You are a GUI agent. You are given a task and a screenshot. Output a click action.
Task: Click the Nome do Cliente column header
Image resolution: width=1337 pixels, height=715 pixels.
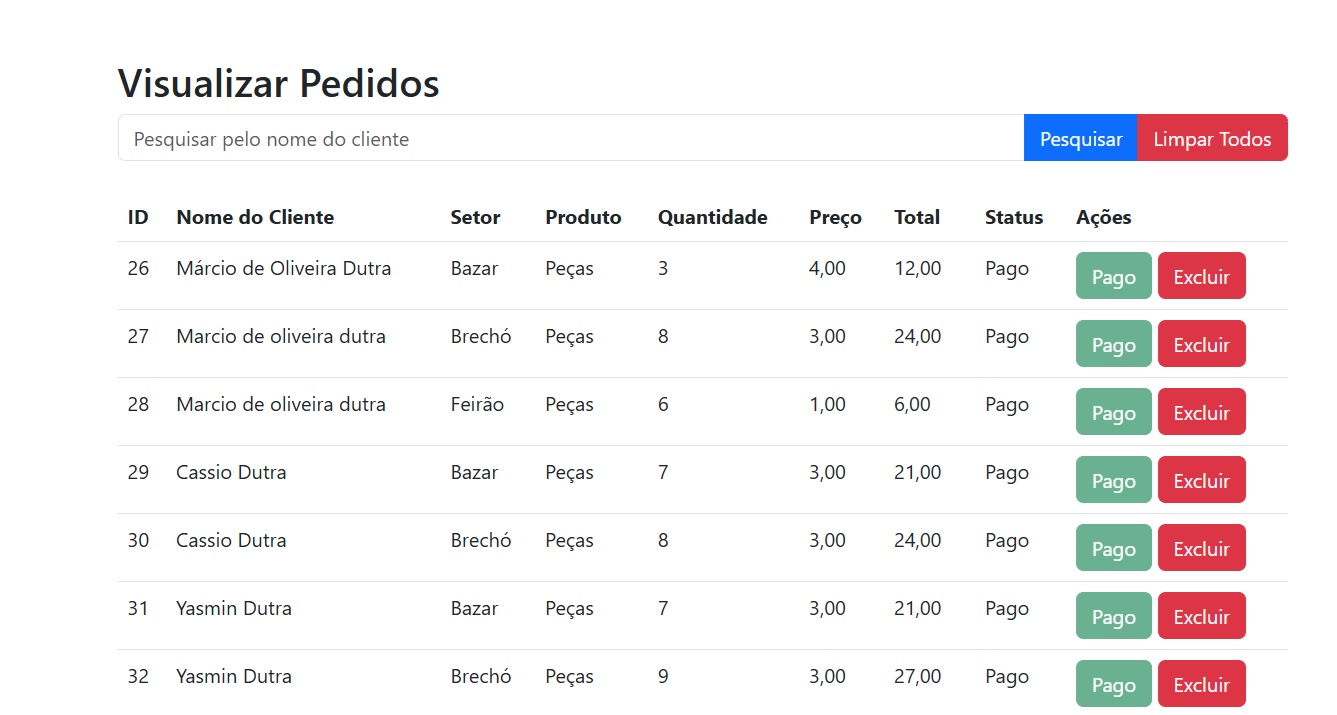coord(255,217)
